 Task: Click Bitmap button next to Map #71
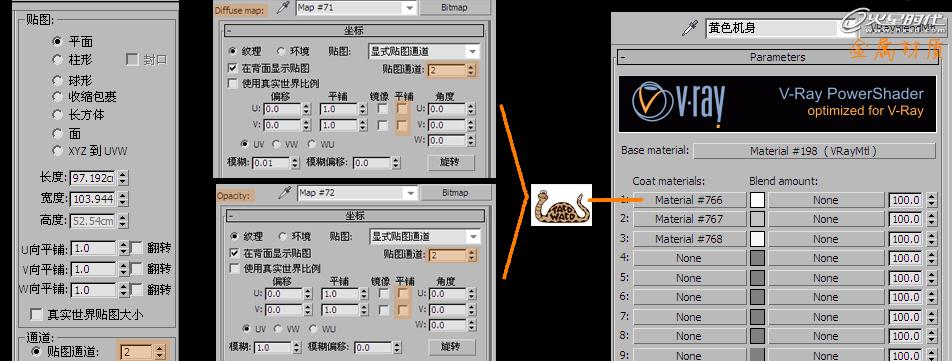[x=454, y=8]
